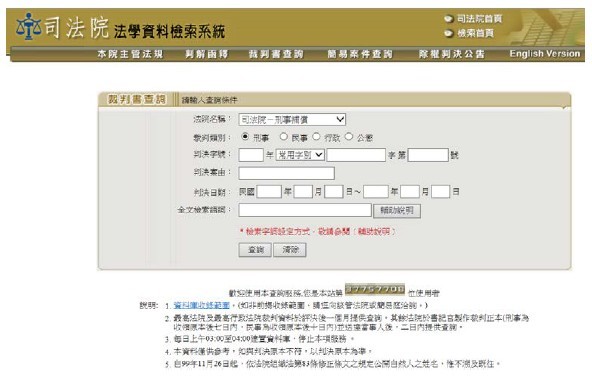Click end year field after tilde
The height and width of the screenshot is (378, 592).
376,191
